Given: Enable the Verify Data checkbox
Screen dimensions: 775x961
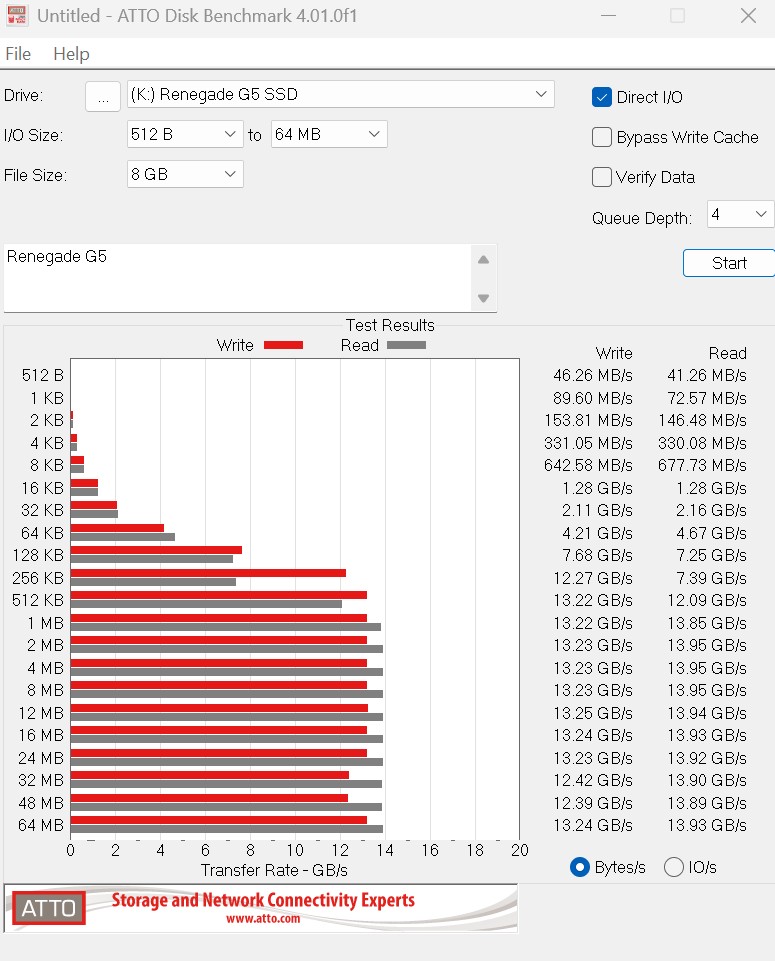Looking at the screenshot, I should [x=602, y=177].
